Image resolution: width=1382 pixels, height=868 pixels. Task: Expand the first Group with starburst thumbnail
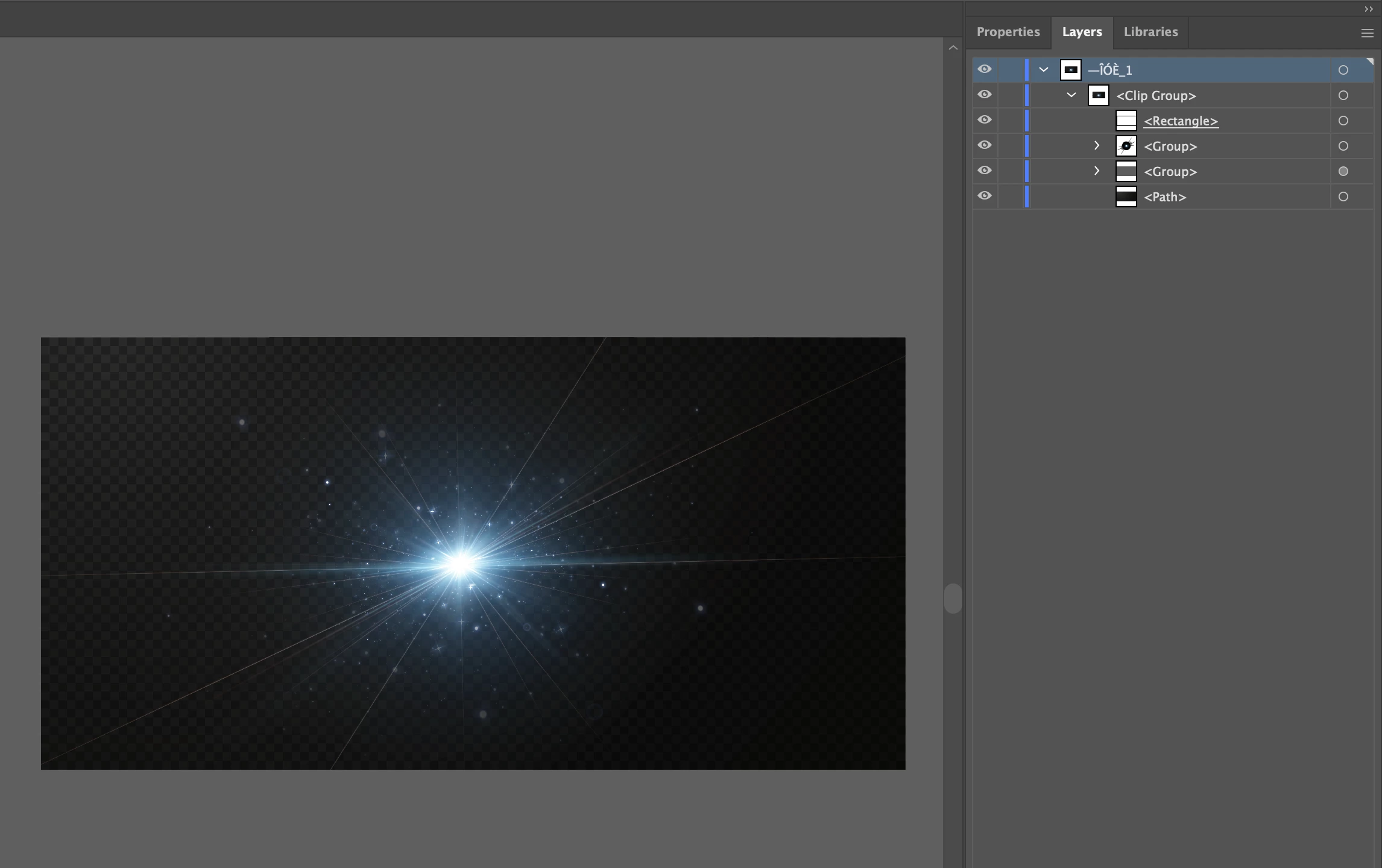pyautogui.click(x=1097, y=146)
